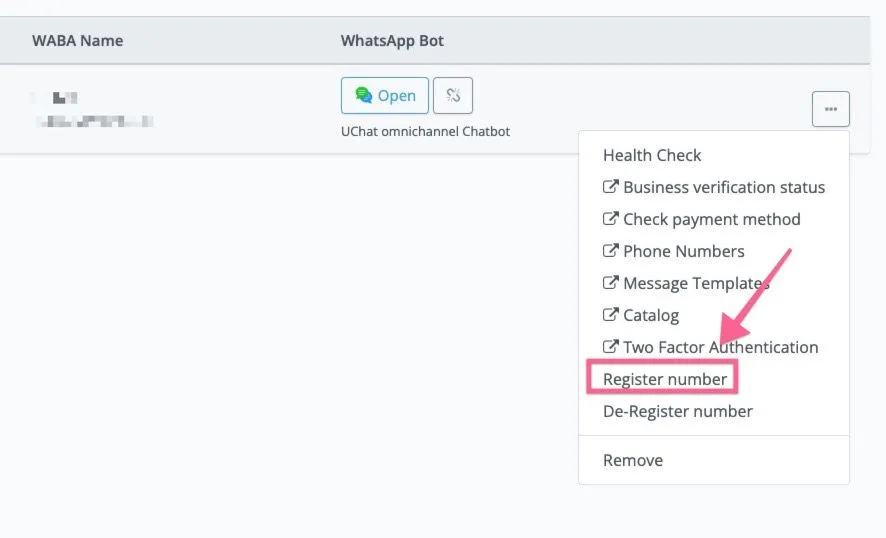Toggle the three-dots actions menu
Viewport: 886px width, 538px height.
point(831,109)
